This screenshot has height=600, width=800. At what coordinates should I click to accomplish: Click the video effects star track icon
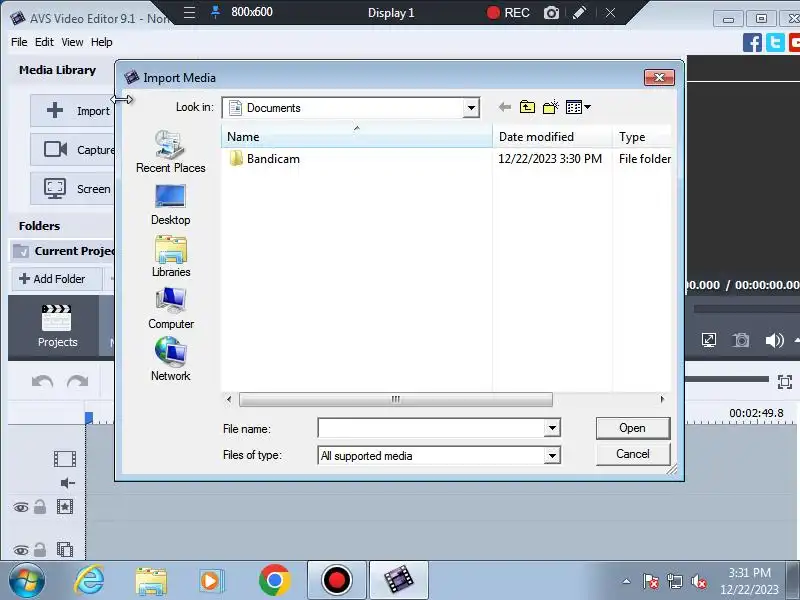coord(65,507)
